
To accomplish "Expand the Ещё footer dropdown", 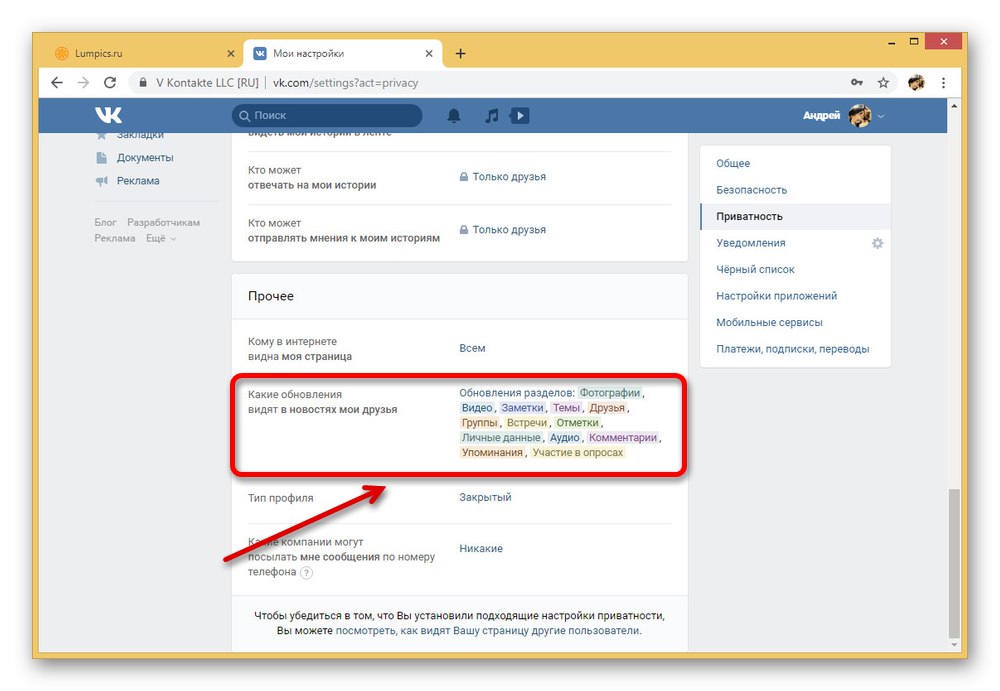I will coord(161,238).
